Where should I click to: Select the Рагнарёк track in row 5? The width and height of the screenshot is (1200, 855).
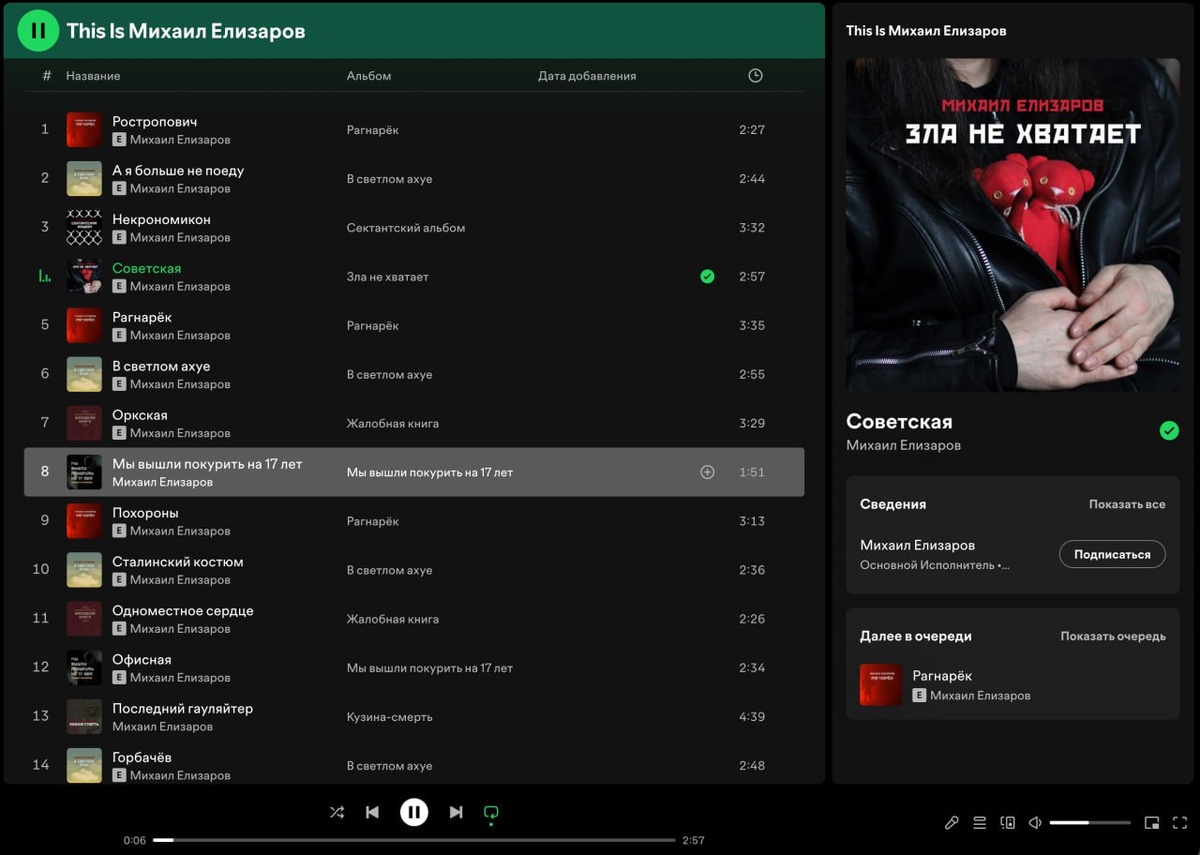tap(142, 317)
